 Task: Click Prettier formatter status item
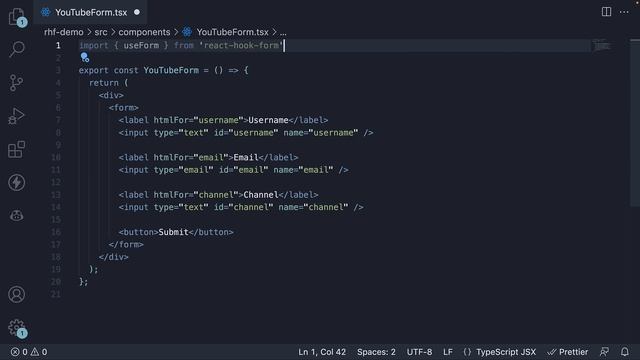click(567, 352)
